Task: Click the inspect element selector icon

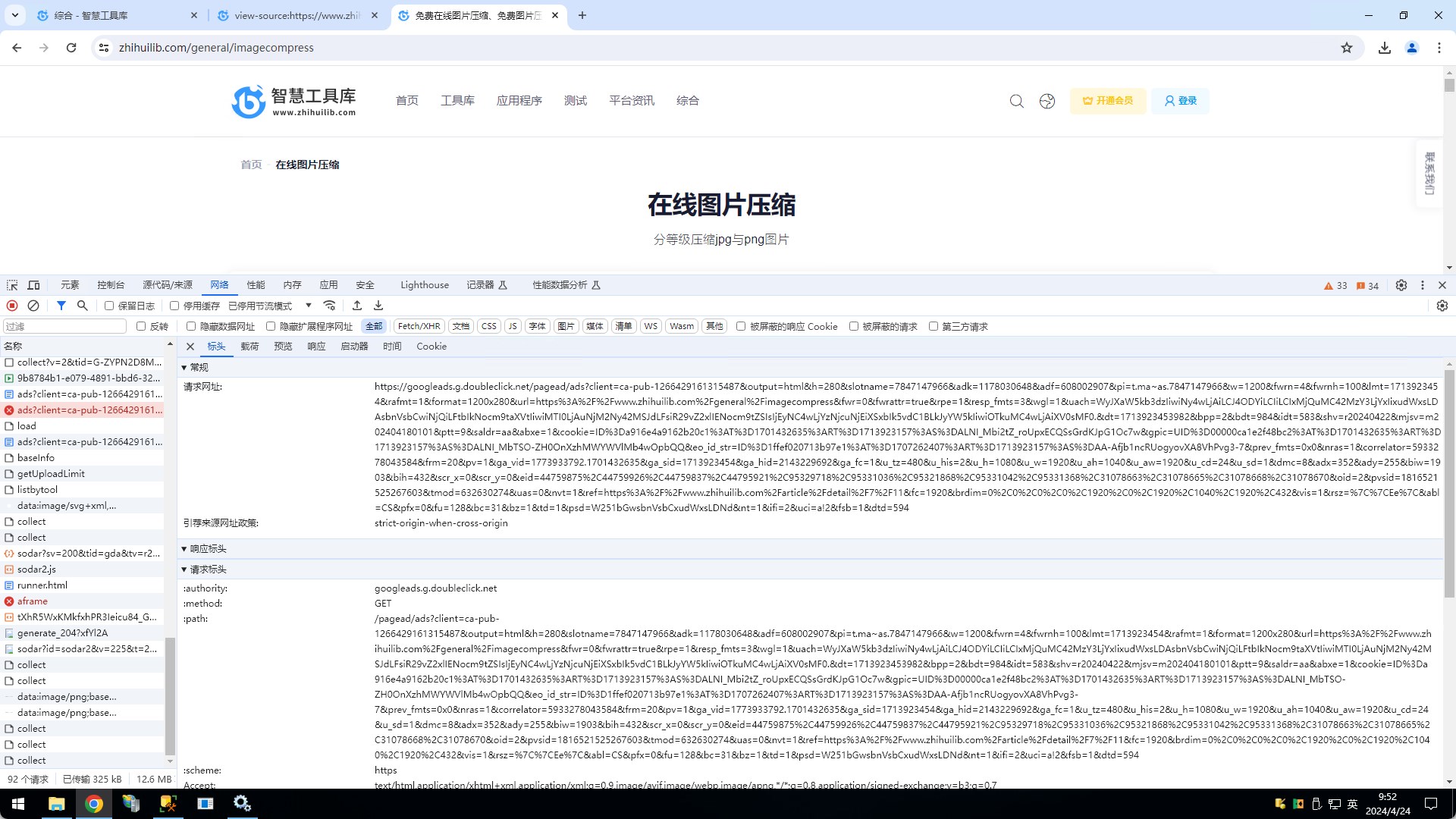Action: click(x=12, y=285)
